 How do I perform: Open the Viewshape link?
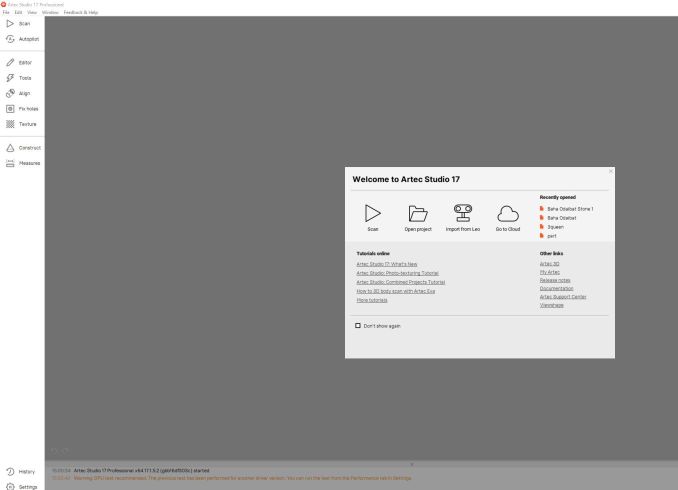point(551,305)
